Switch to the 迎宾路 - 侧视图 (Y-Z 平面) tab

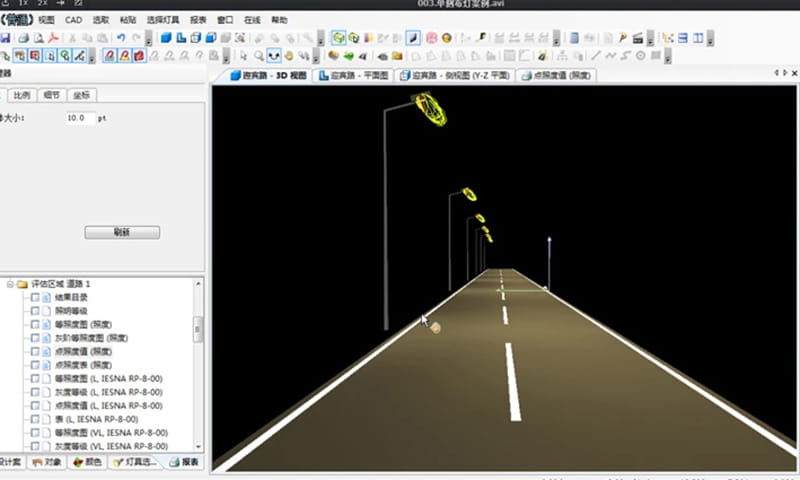pyautogui.click(x=455, y=75)
